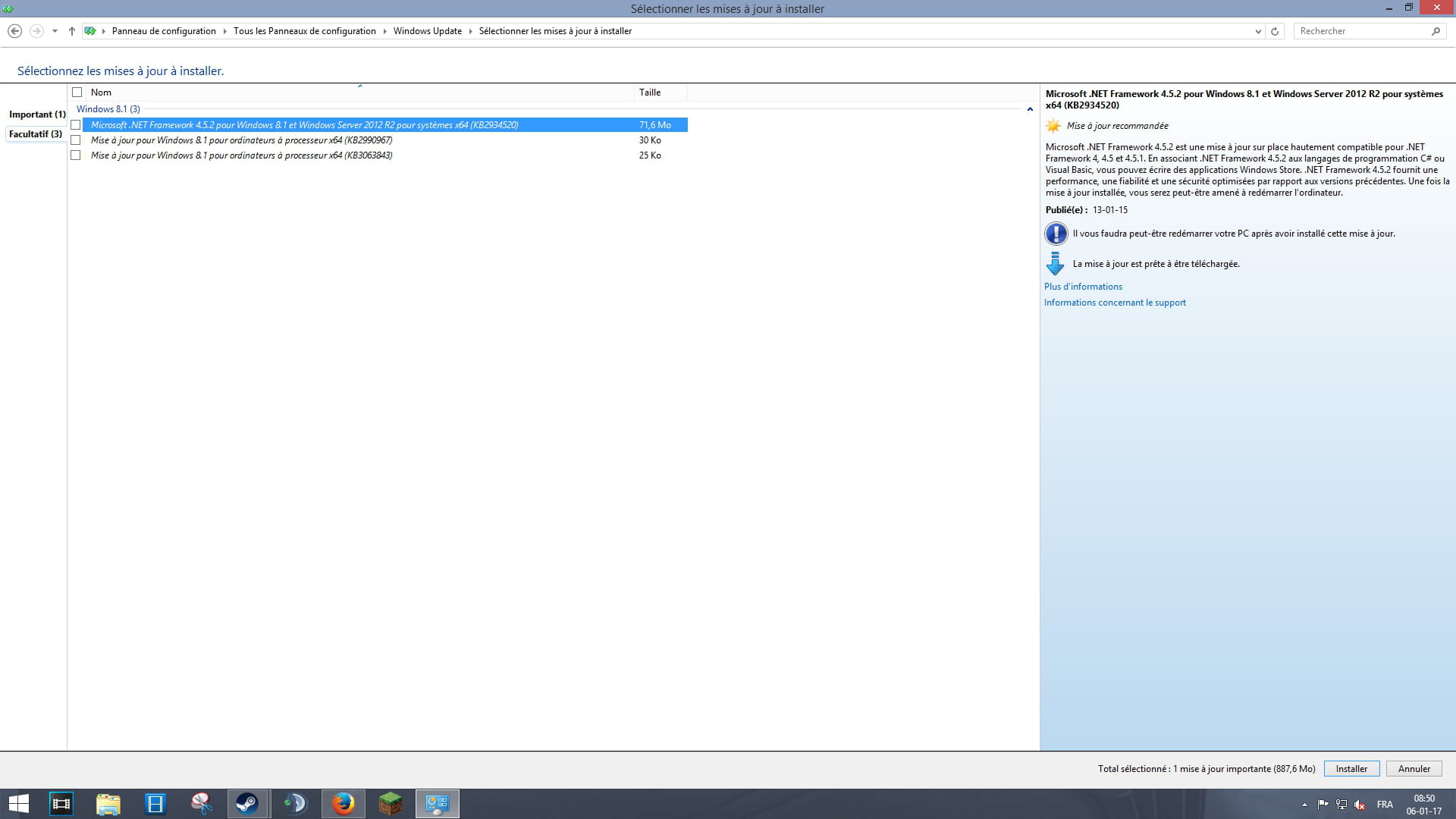Click the 25 Ko size cell

pos(650,155)
